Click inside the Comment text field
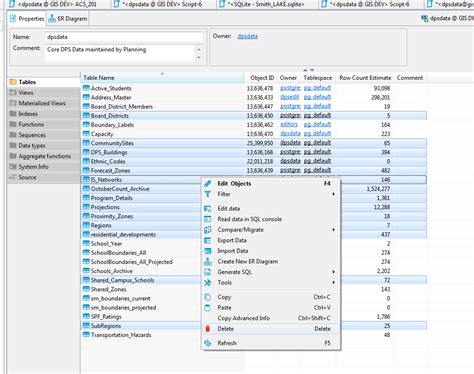Image resolution: width=474 pixels, height=374 pixels. [120, 53]
